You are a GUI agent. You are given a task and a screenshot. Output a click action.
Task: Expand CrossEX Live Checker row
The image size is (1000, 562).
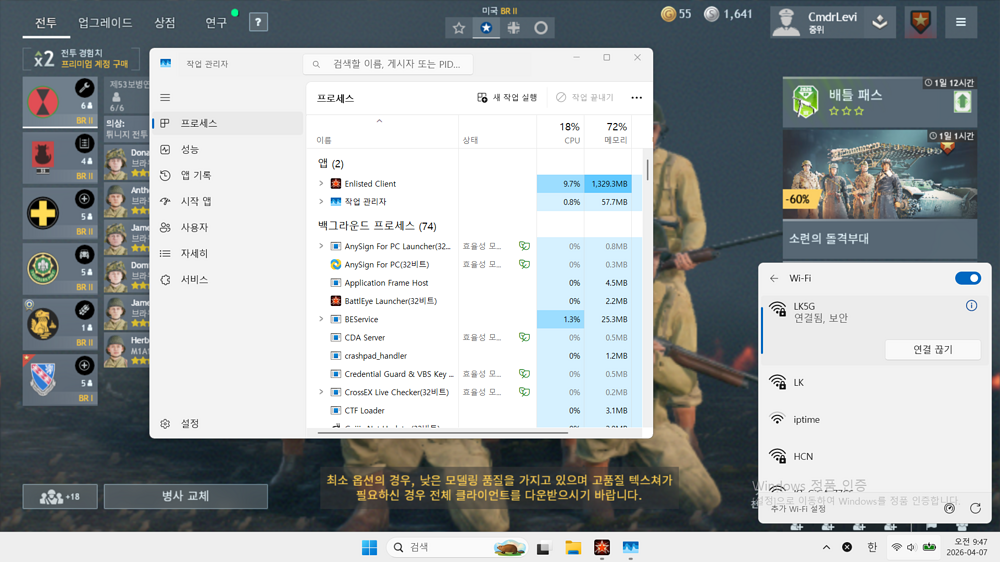pyautogui.click(x=321, y=392)
